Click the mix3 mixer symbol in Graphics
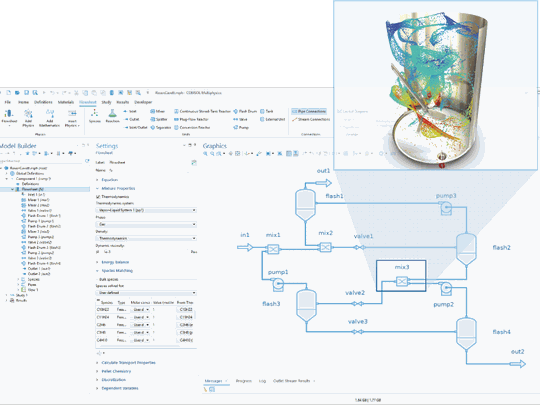This screenshot has height=405, width=540. [x=402, y=281]
